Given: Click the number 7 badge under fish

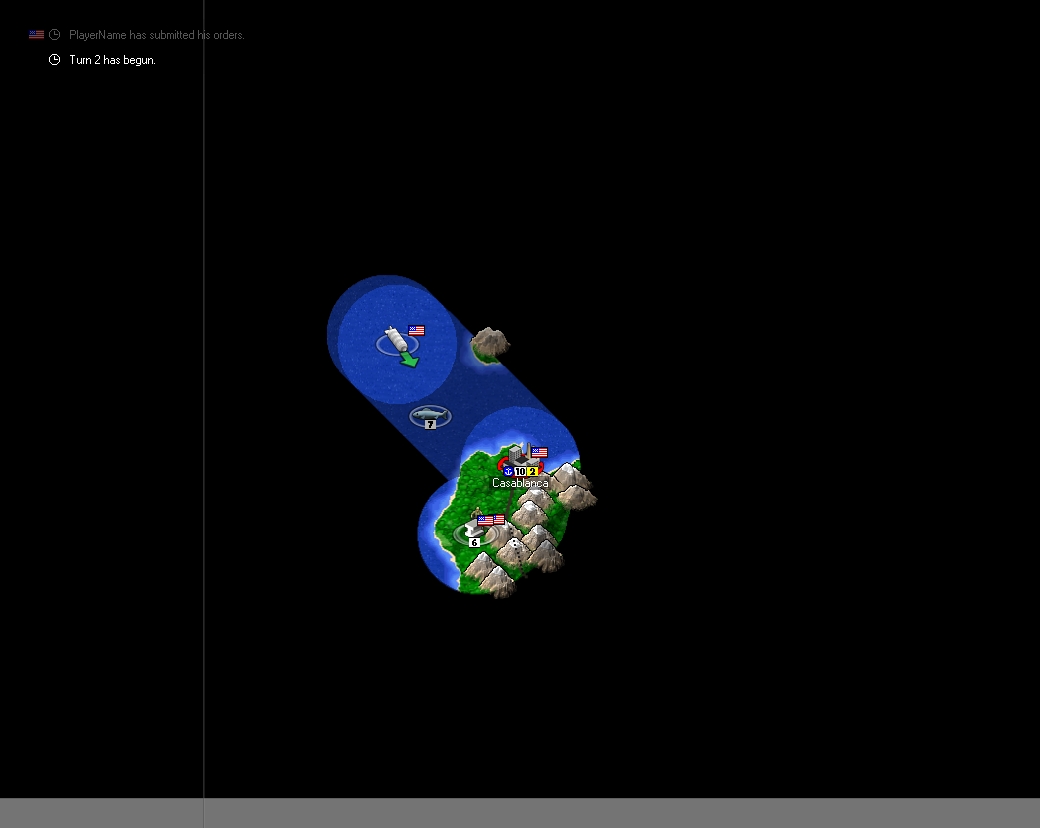Looking at the screenshot, I should (x=430, y=425).
